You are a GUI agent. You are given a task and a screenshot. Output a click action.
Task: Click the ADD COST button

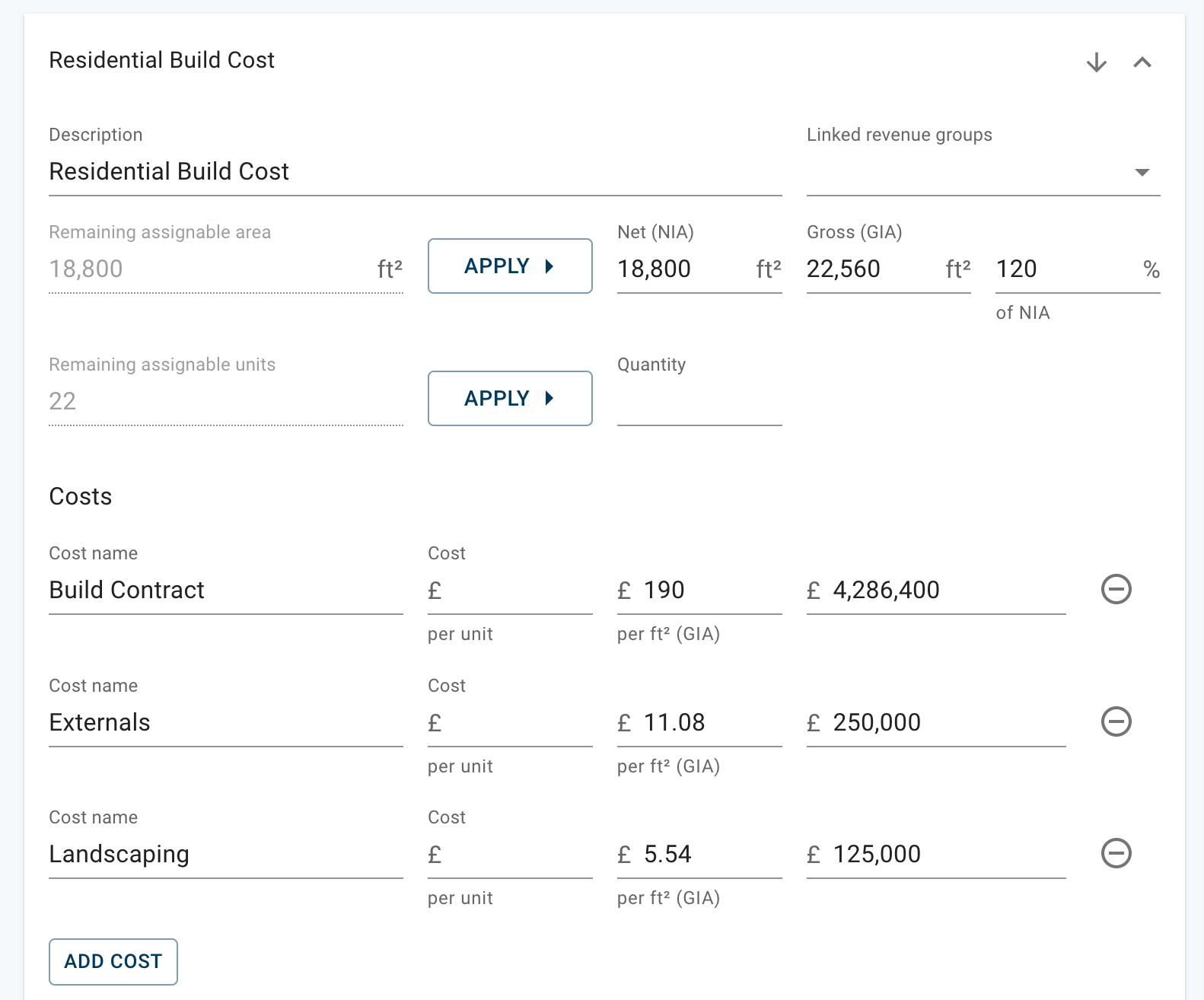coord(113,962)
